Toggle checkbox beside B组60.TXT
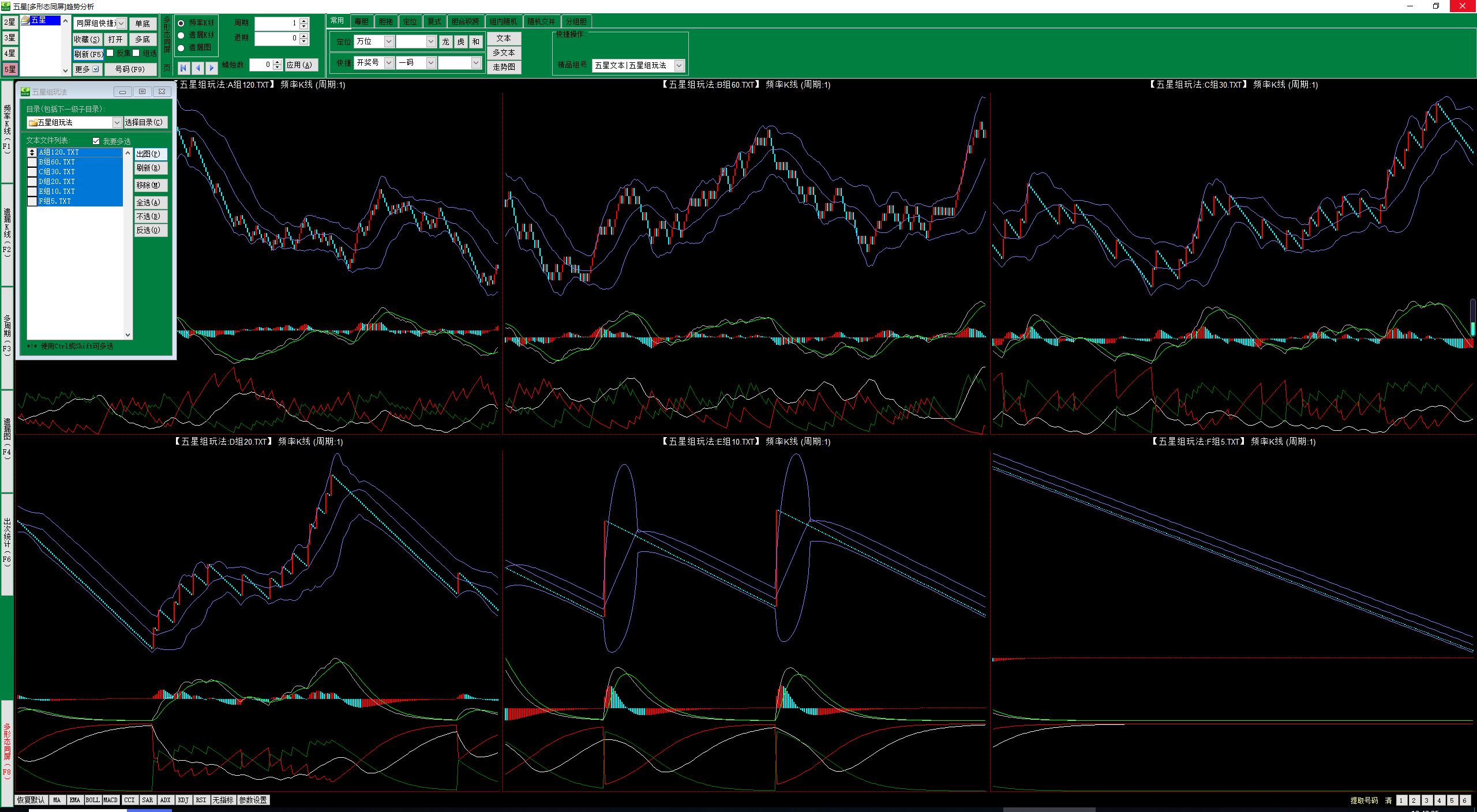 (32, 163)
